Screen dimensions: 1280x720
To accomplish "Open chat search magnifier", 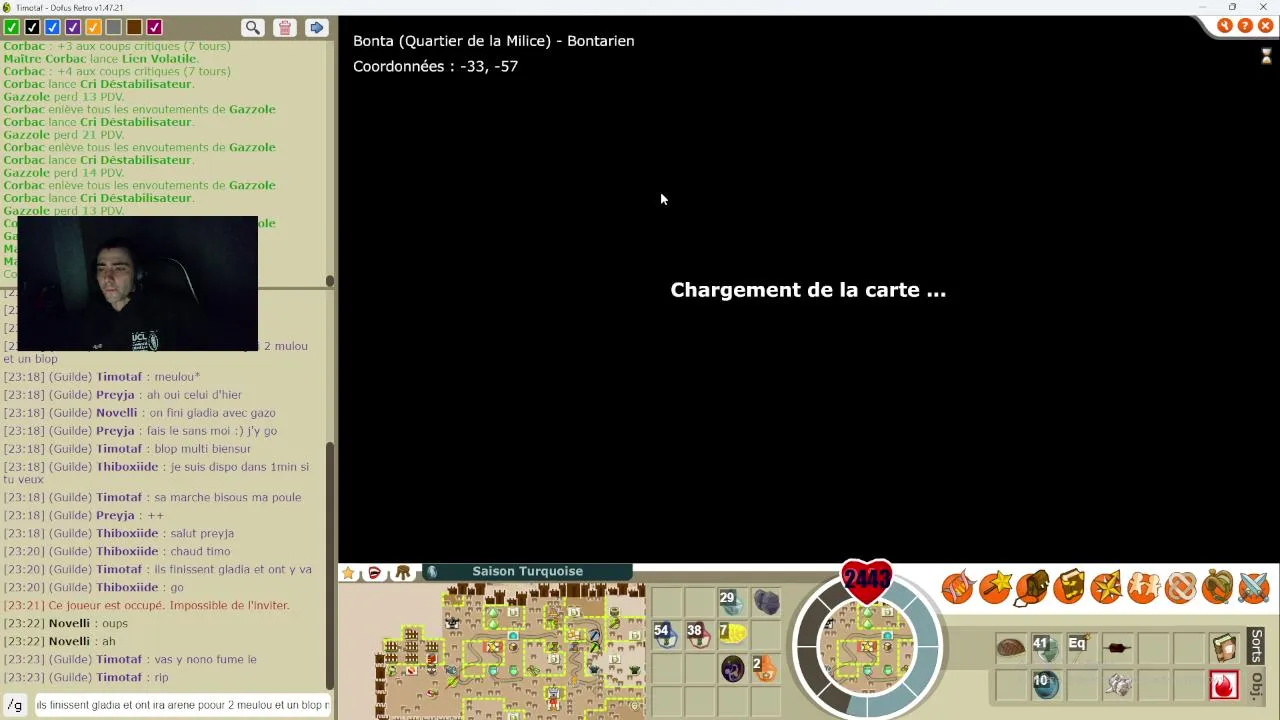I will click(253, 28).
